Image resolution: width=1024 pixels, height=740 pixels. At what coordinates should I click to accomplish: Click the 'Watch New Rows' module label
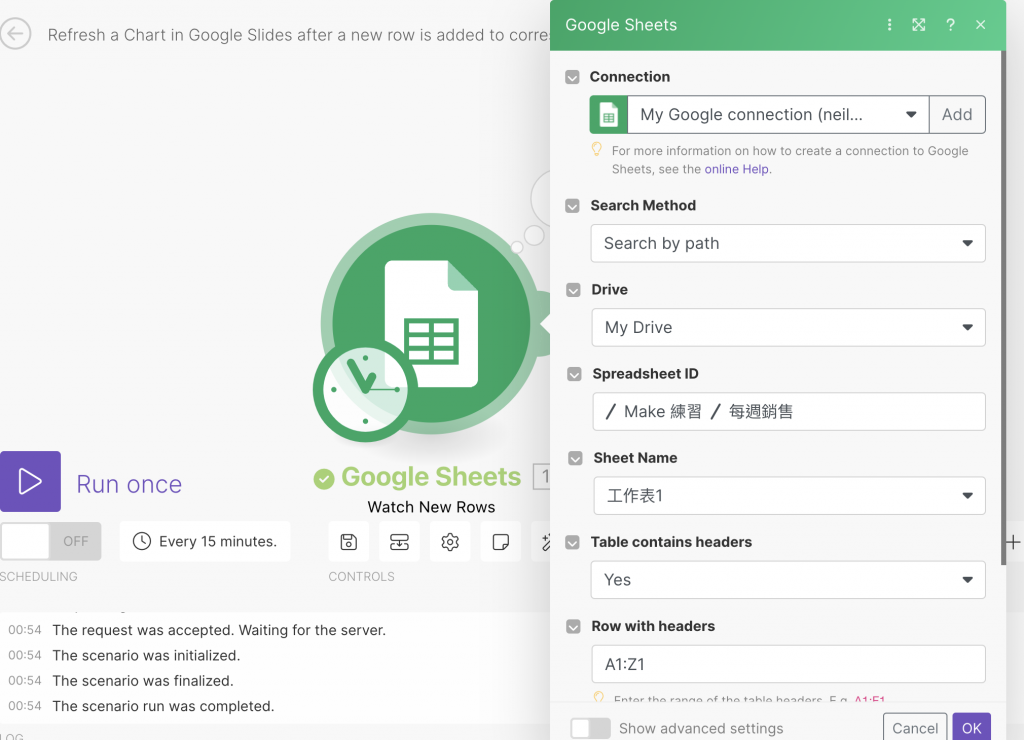tap(431, 507)
